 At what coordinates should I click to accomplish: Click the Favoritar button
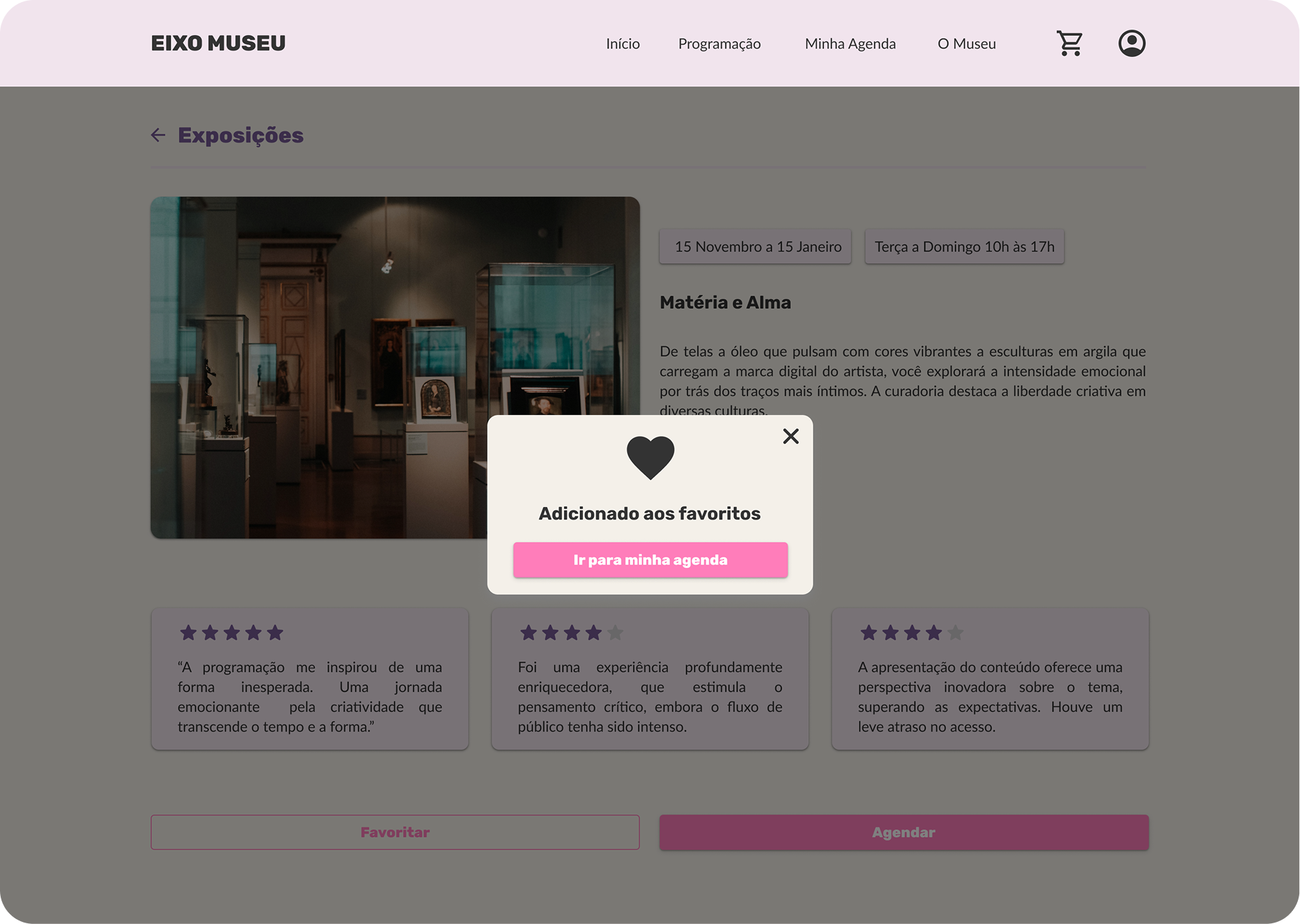coord(395,832)
